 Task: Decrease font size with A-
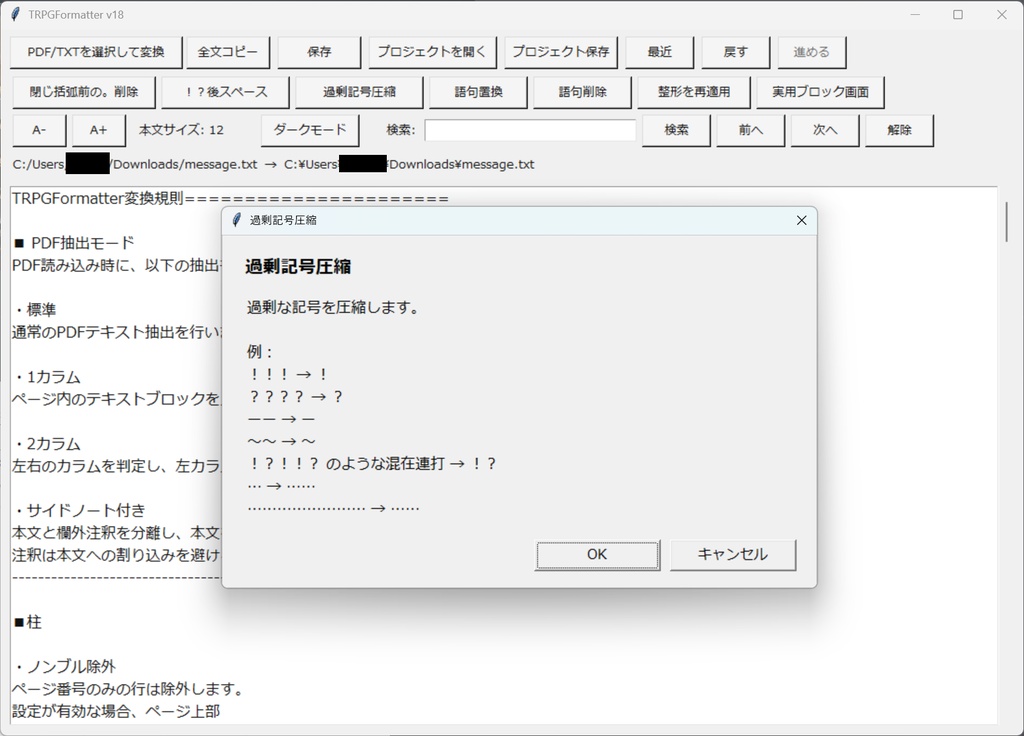(x=39, y=131)
